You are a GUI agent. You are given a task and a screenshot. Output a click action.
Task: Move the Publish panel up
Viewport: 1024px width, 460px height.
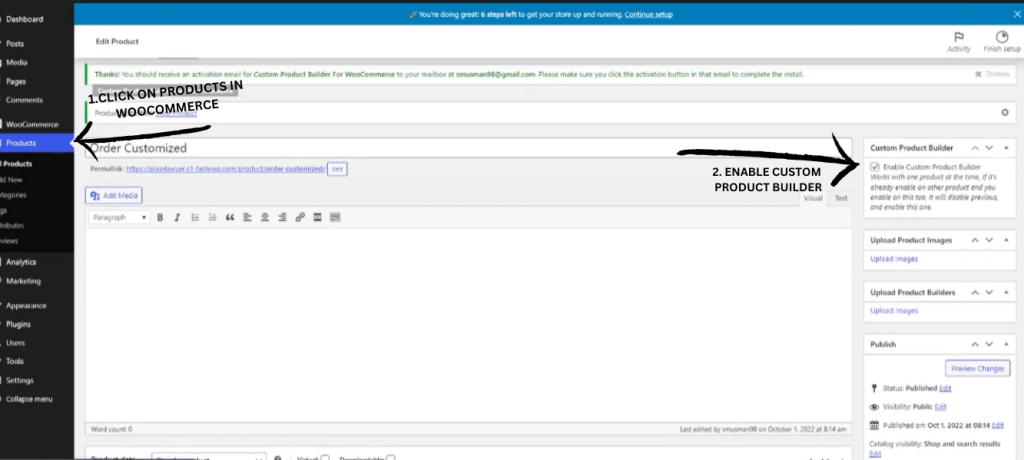point(975,344)
